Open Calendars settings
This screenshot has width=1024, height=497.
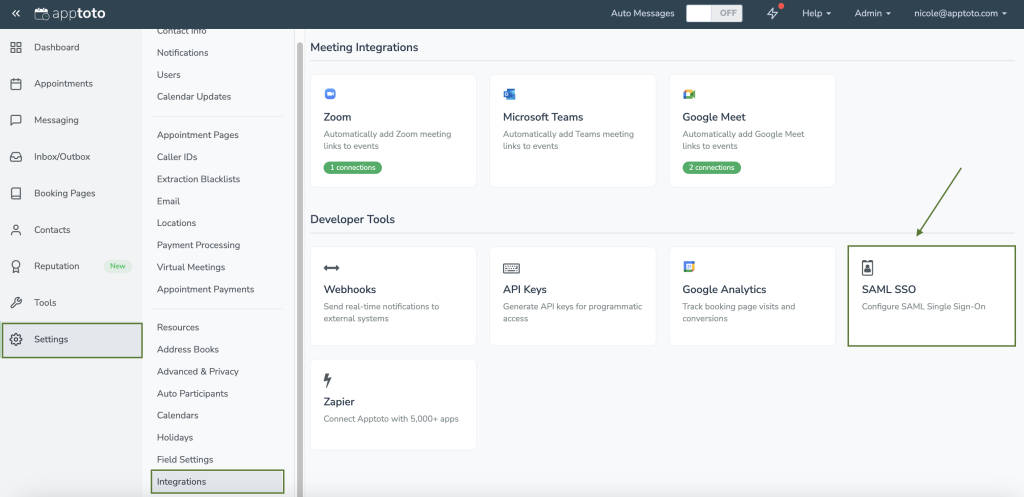pos(178,415)
